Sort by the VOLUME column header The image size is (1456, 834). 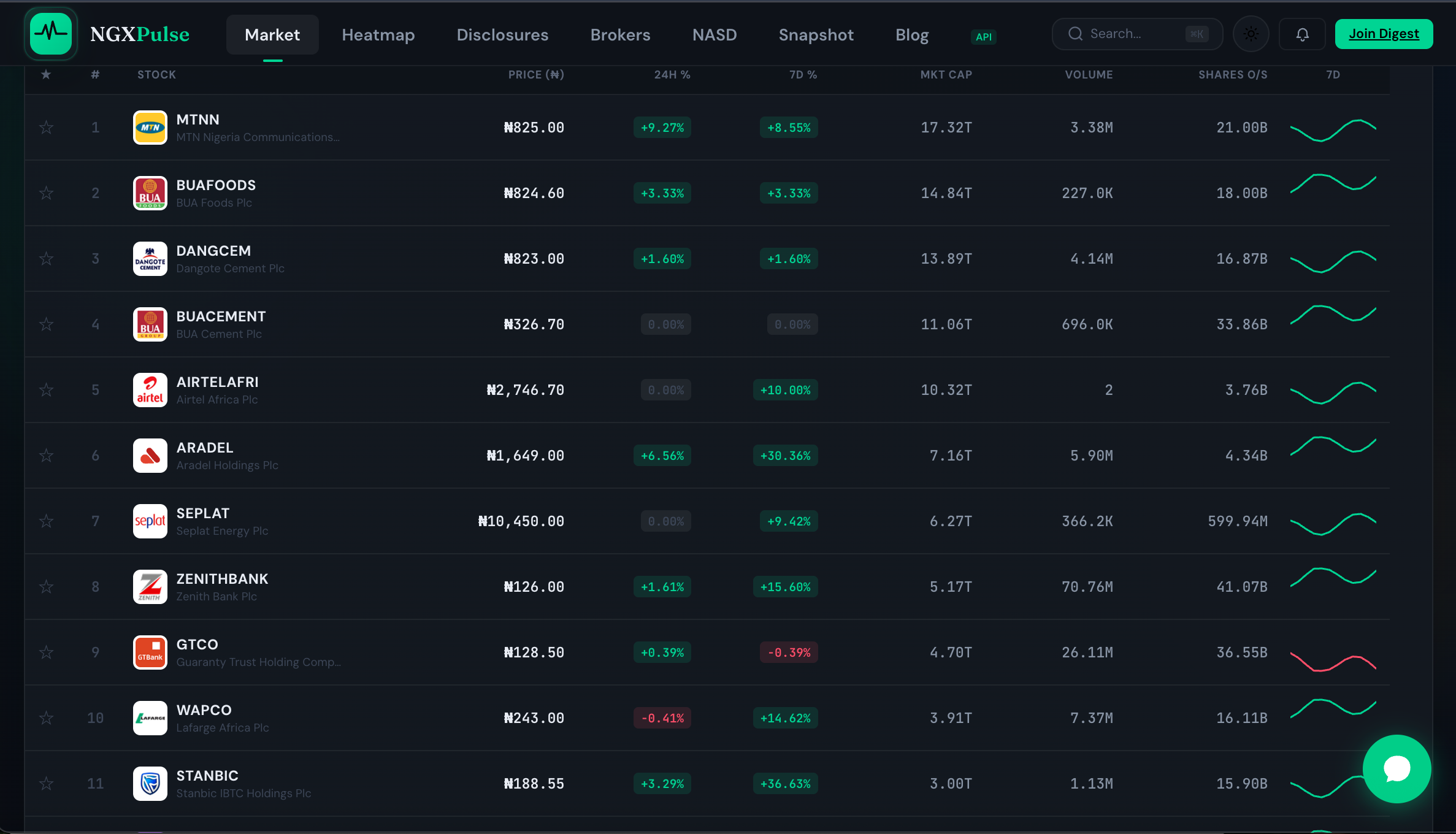(x=1089, y=75)
